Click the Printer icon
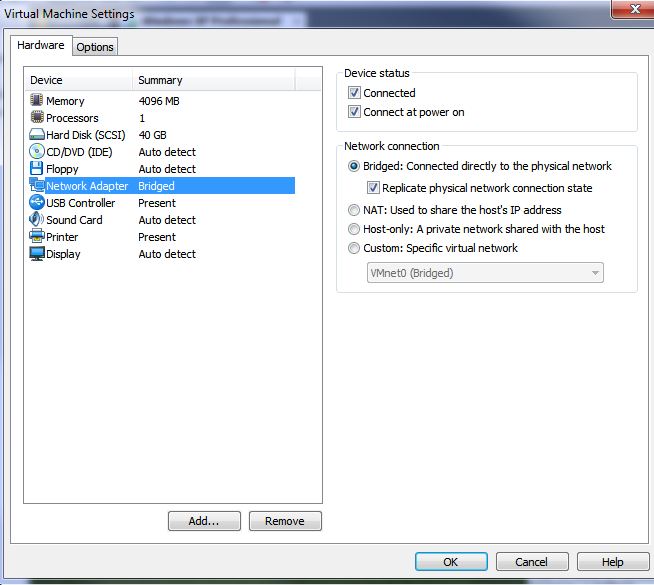Screen dimensions: 654x585 point(37,236)
